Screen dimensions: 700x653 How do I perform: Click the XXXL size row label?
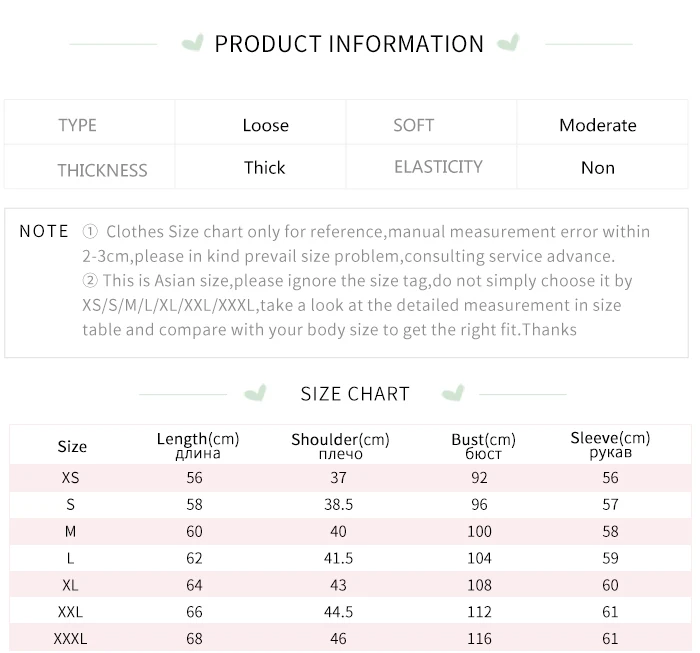click(x=70, y=638)
